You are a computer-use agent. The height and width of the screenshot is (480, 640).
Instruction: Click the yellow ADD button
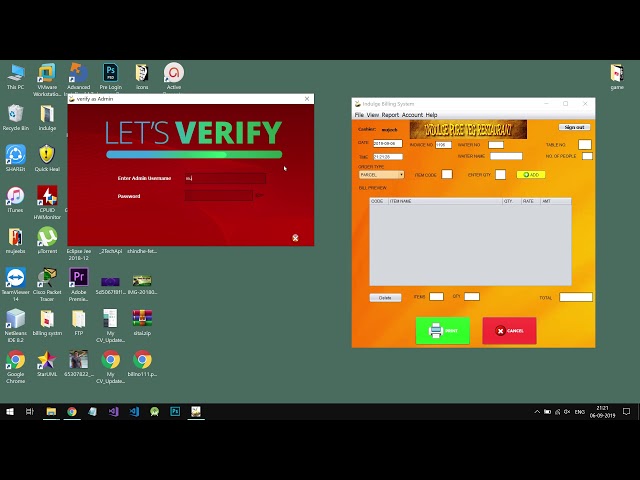click(x=531, y=175)
